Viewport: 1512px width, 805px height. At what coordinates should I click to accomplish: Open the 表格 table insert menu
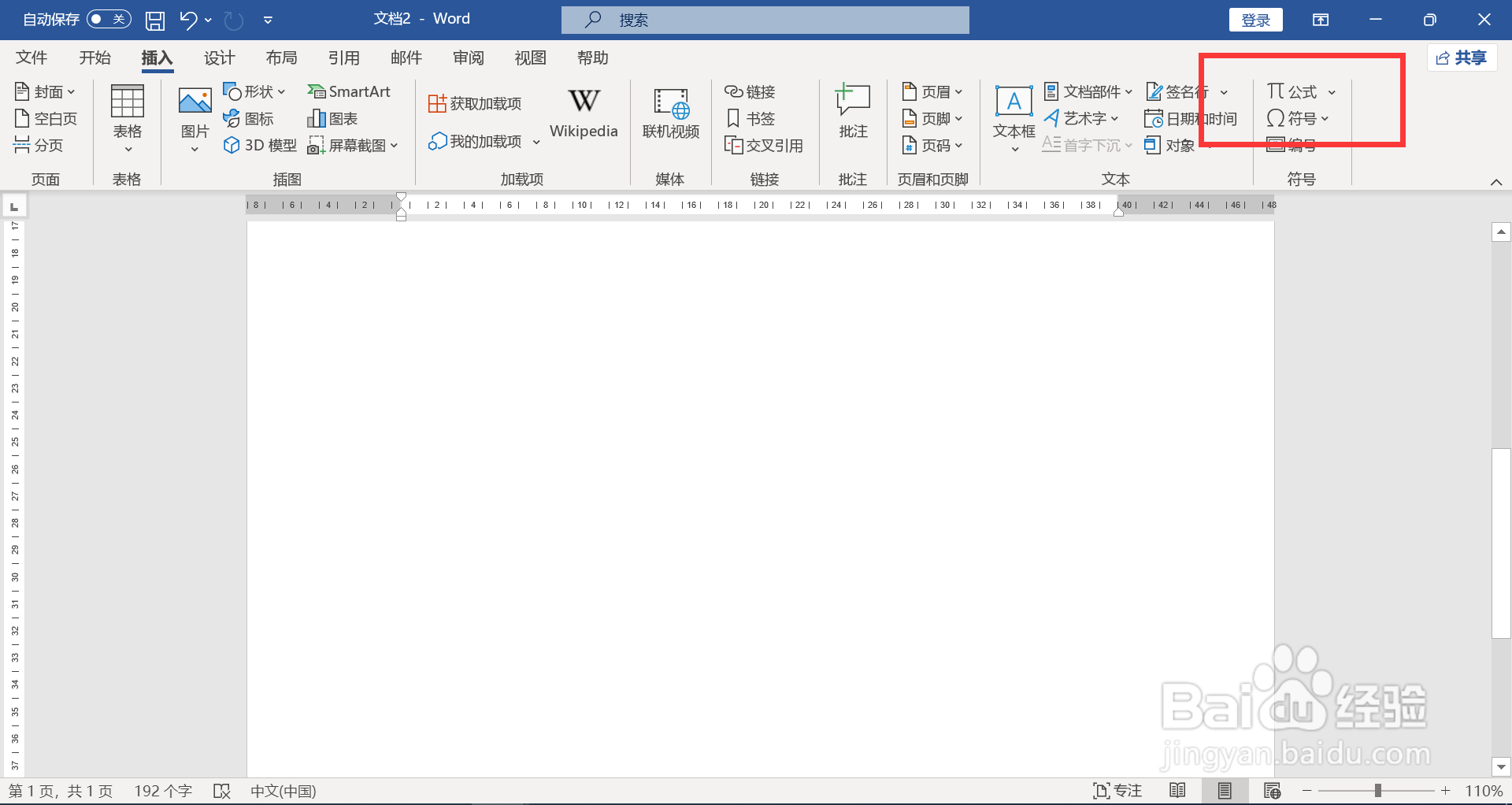pos(127,118)
